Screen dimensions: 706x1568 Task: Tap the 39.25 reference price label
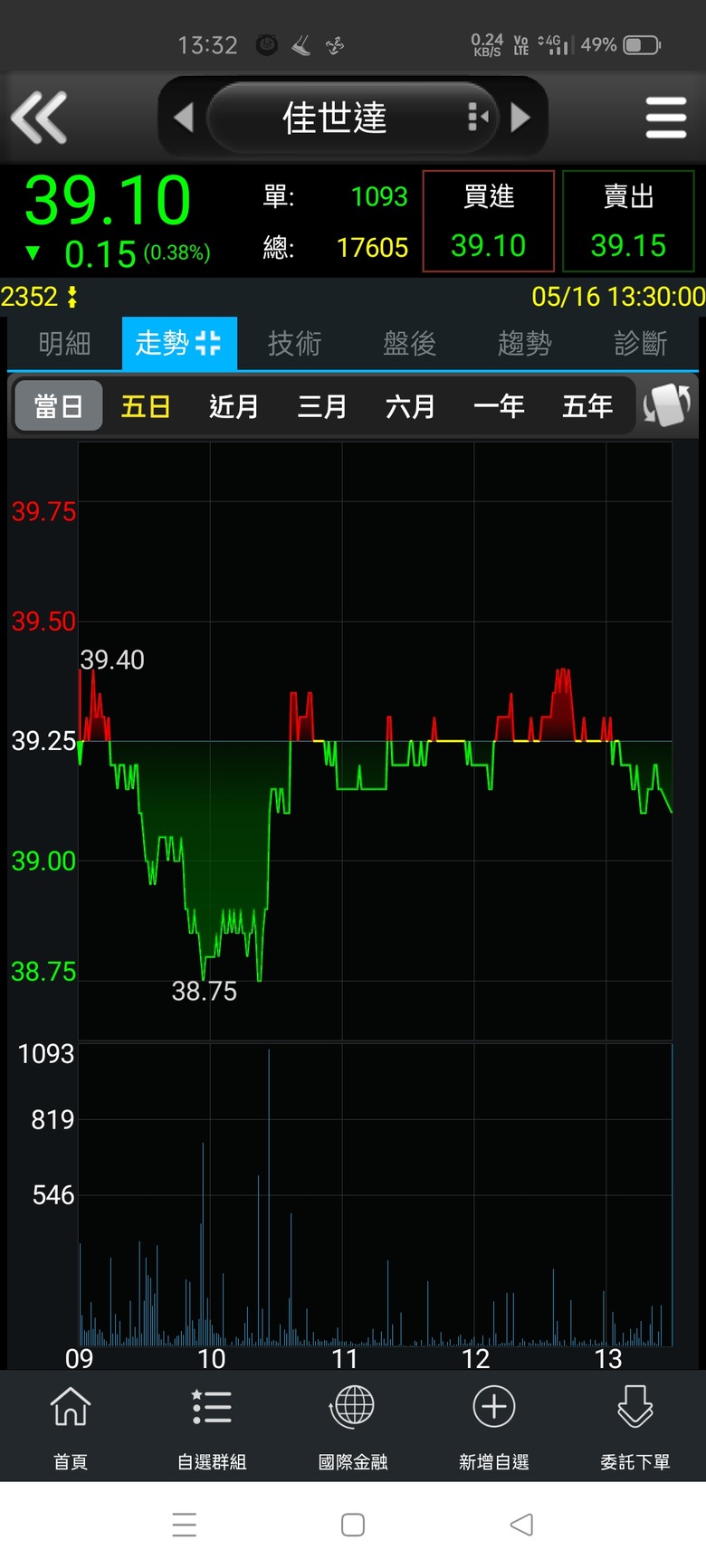[43, 741]
